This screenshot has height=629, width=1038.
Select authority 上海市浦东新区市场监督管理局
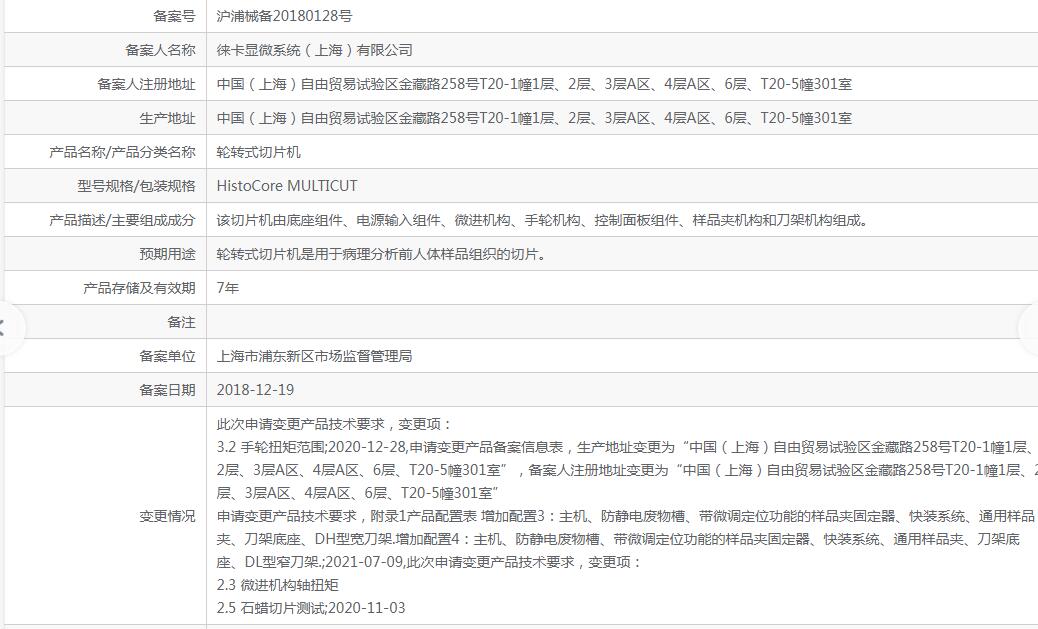[x=314, y=356]
